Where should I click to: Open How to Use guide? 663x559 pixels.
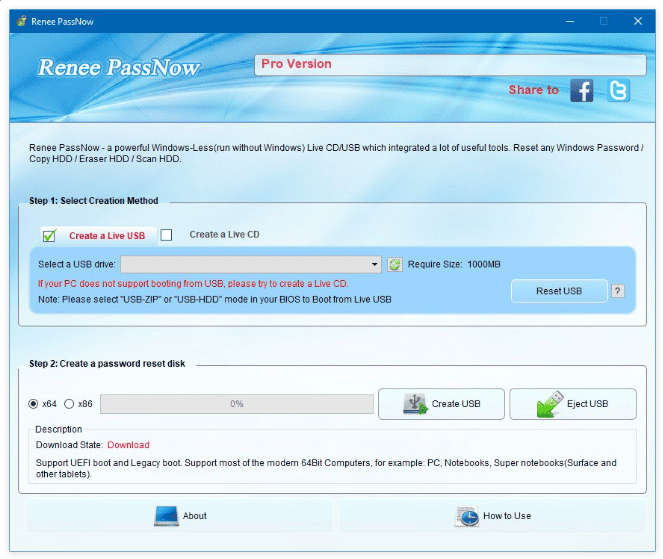492,516
